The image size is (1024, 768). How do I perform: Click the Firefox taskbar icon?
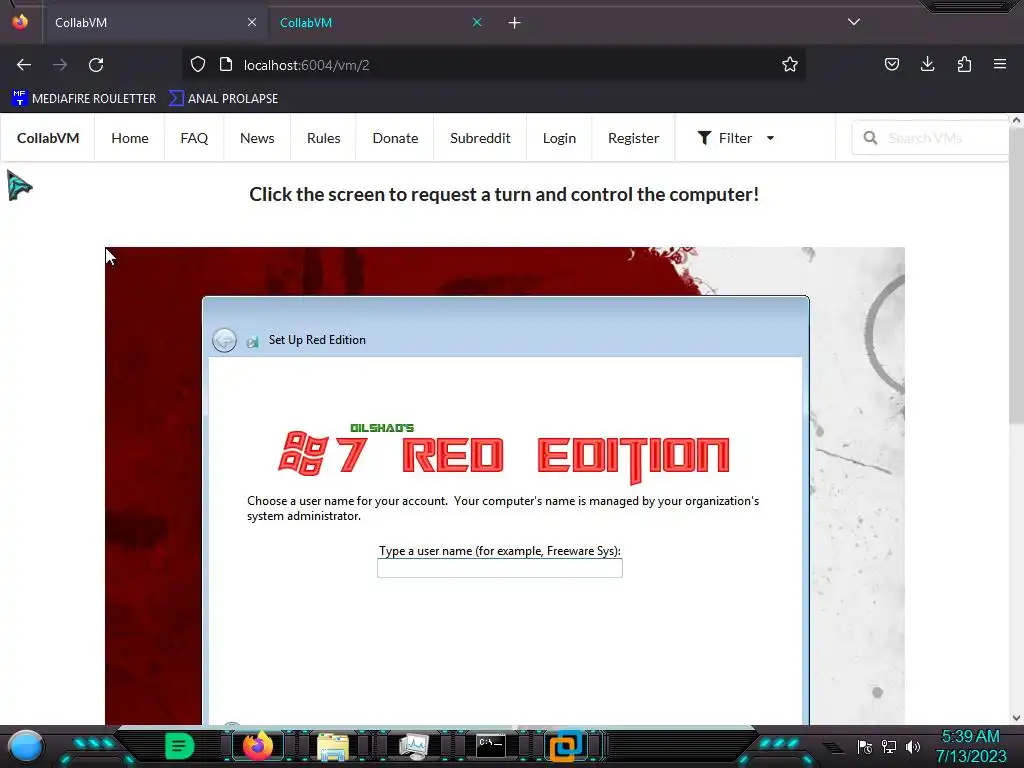tap(257, 745)
